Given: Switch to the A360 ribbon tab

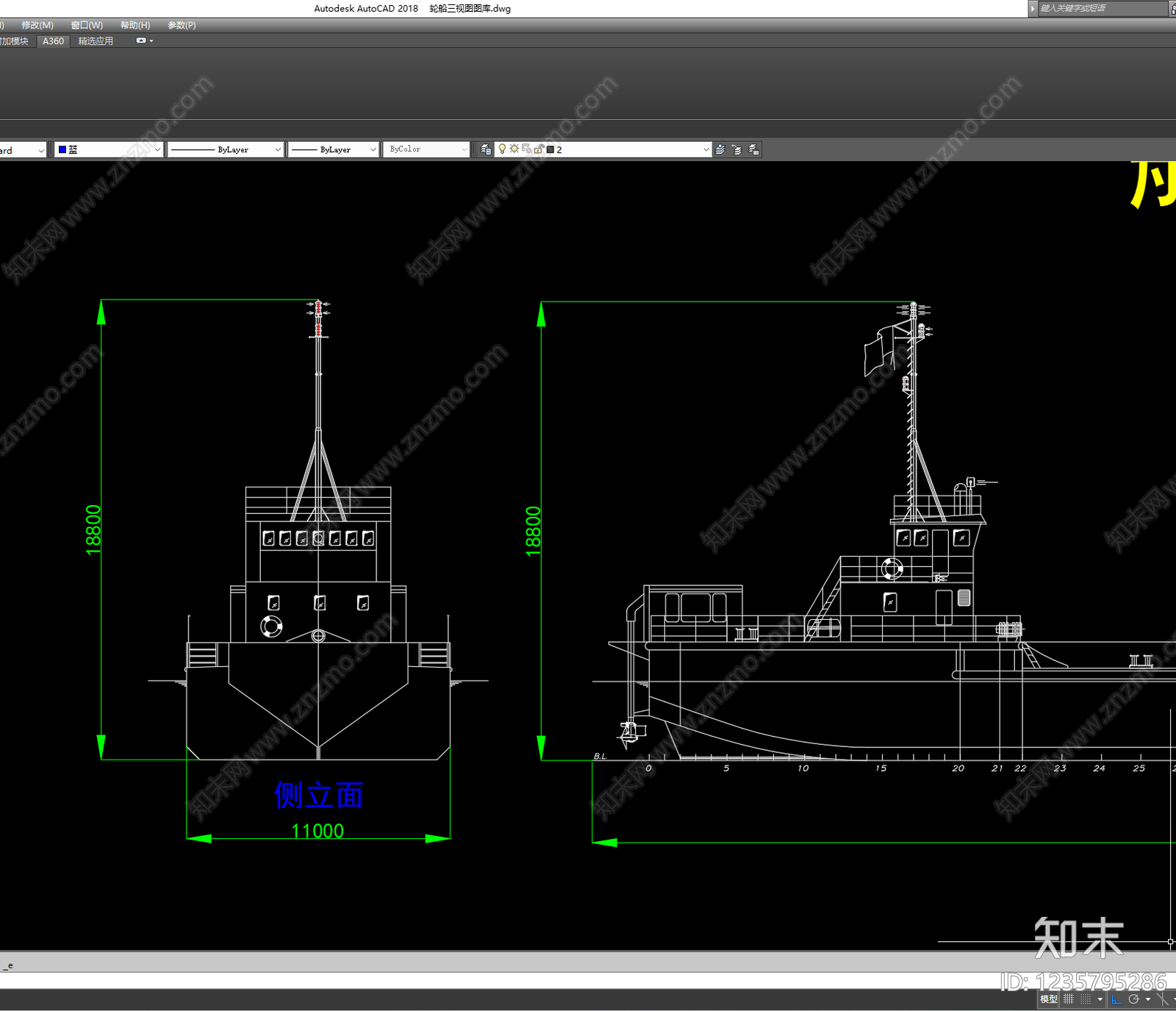Looking at the screenshot, I should (53, 41).
